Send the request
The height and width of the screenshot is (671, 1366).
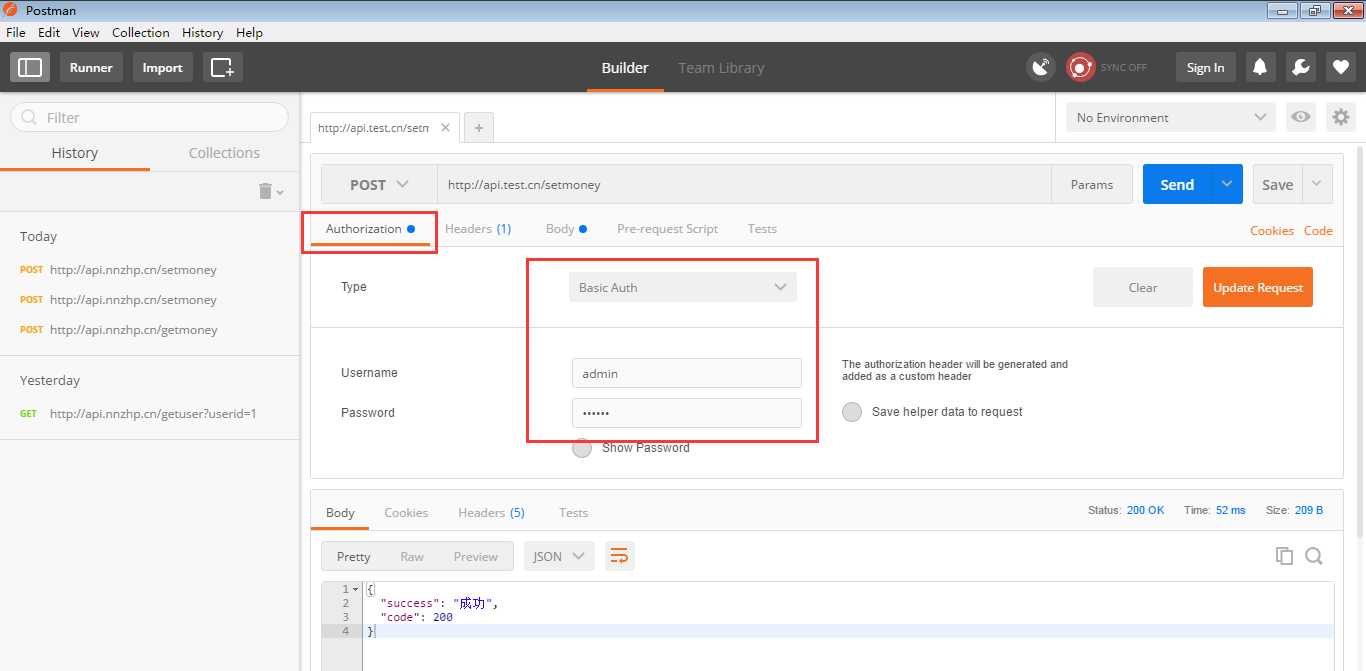1177,184
